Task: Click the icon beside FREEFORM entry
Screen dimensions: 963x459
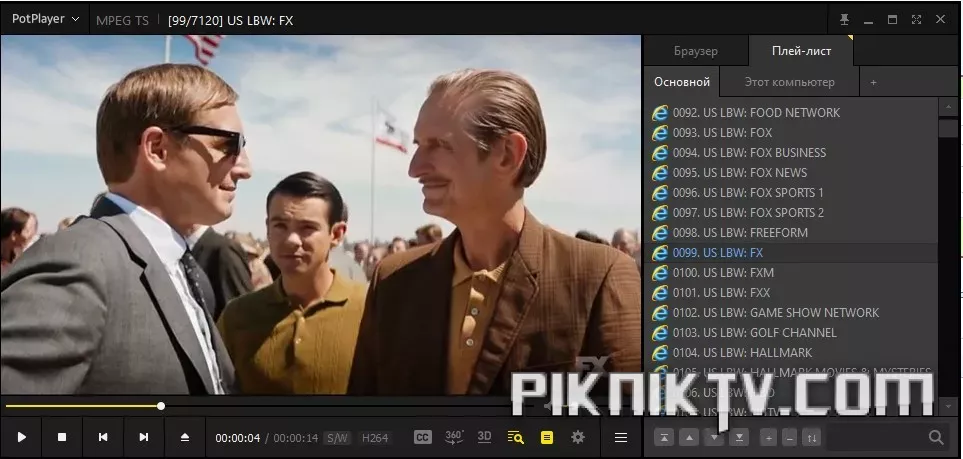Action: pyautogui.click(x=660, y=232)
